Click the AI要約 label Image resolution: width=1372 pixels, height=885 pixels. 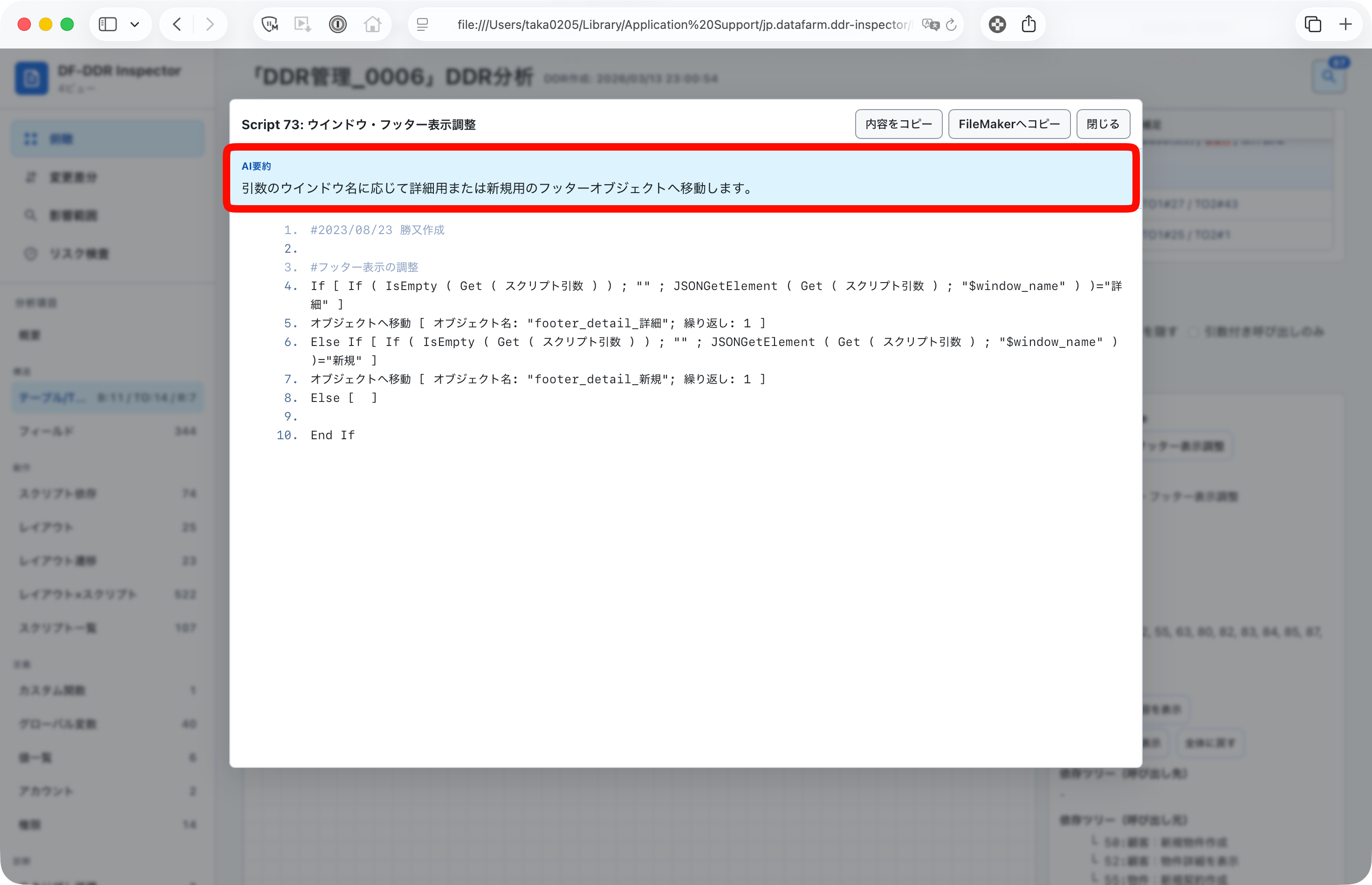point(256,166)
